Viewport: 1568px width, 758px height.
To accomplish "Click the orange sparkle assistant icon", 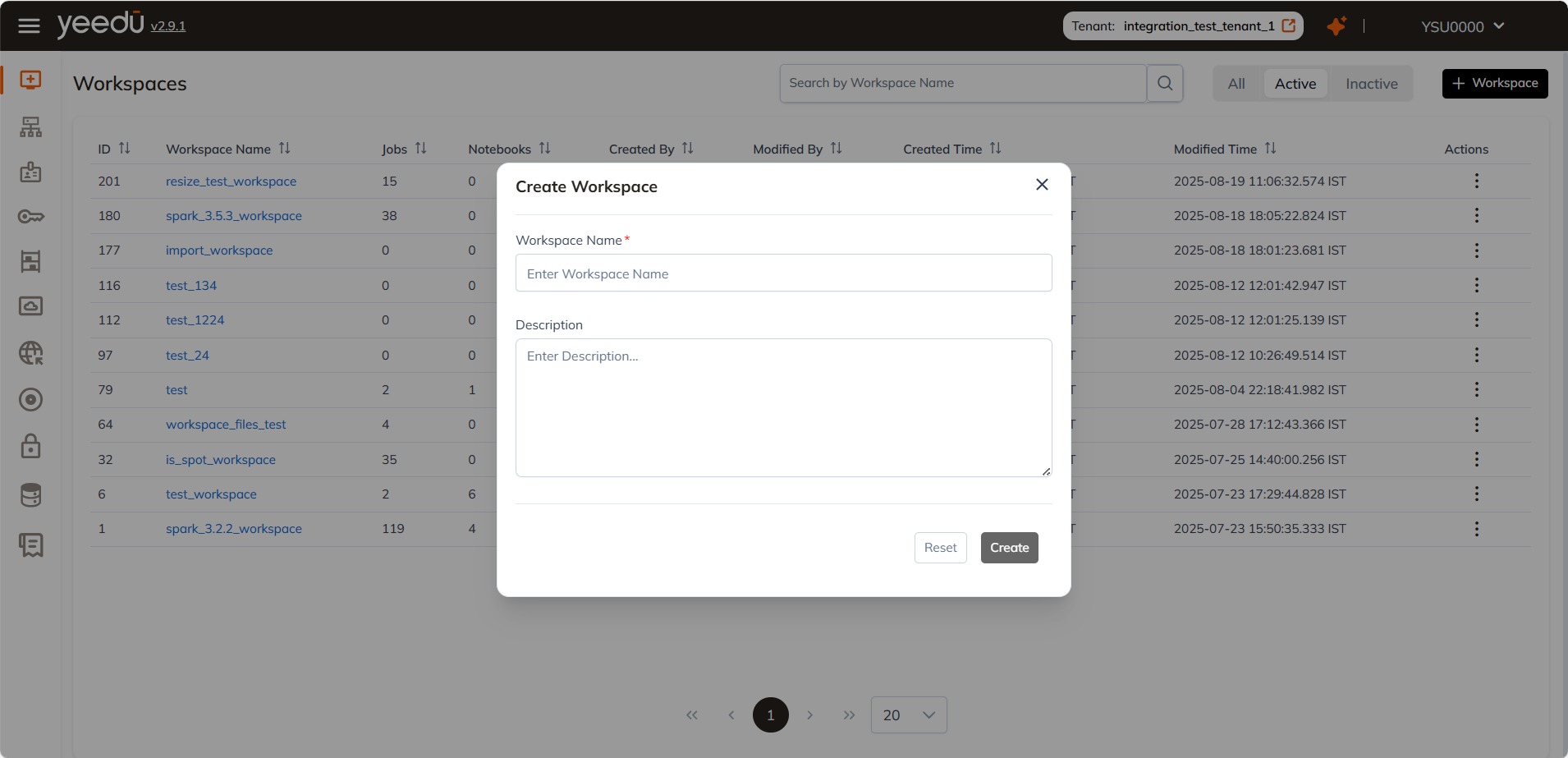I will (x=1336, y=26).
